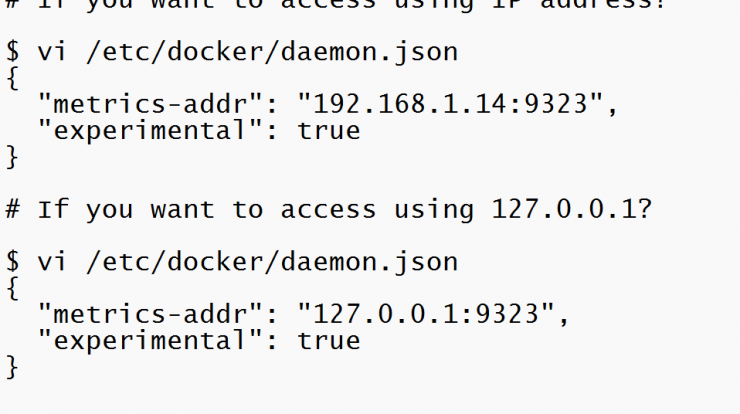
Task: Click the opening brace above 127.0.0.1:9323 block
Action: coord(13,288)
